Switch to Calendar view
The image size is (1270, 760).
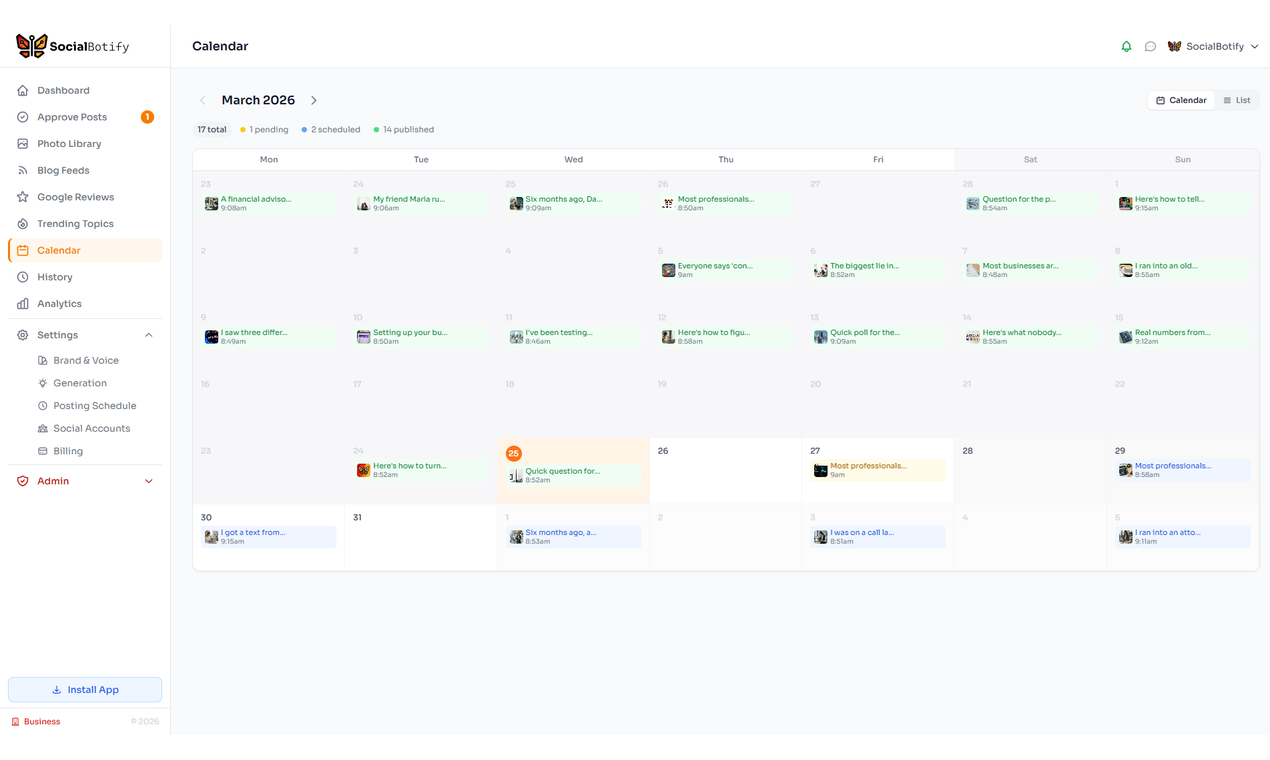(x=1180, y=99)
